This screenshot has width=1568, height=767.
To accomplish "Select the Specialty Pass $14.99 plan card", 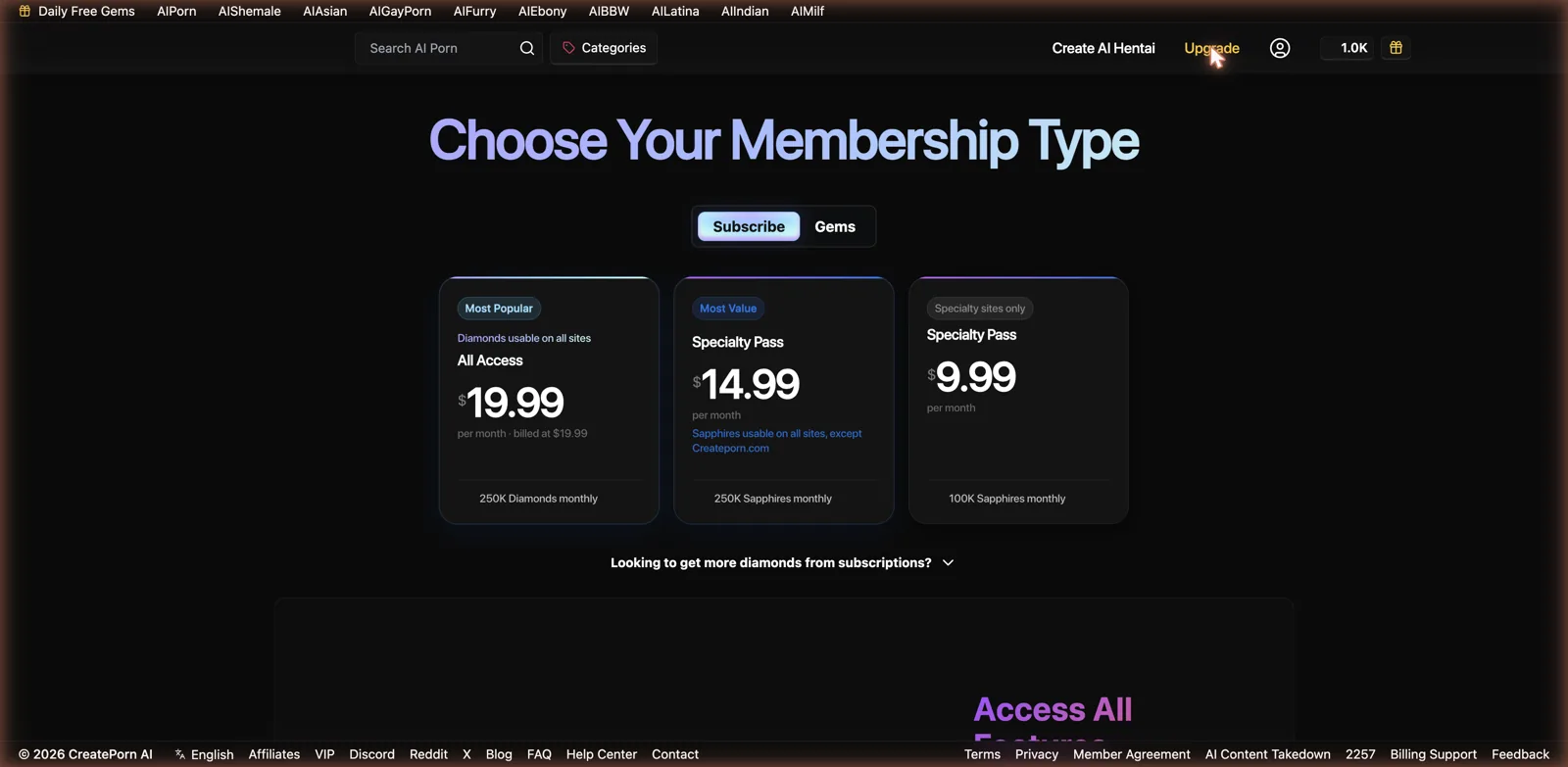I will [x=784, y=401].
